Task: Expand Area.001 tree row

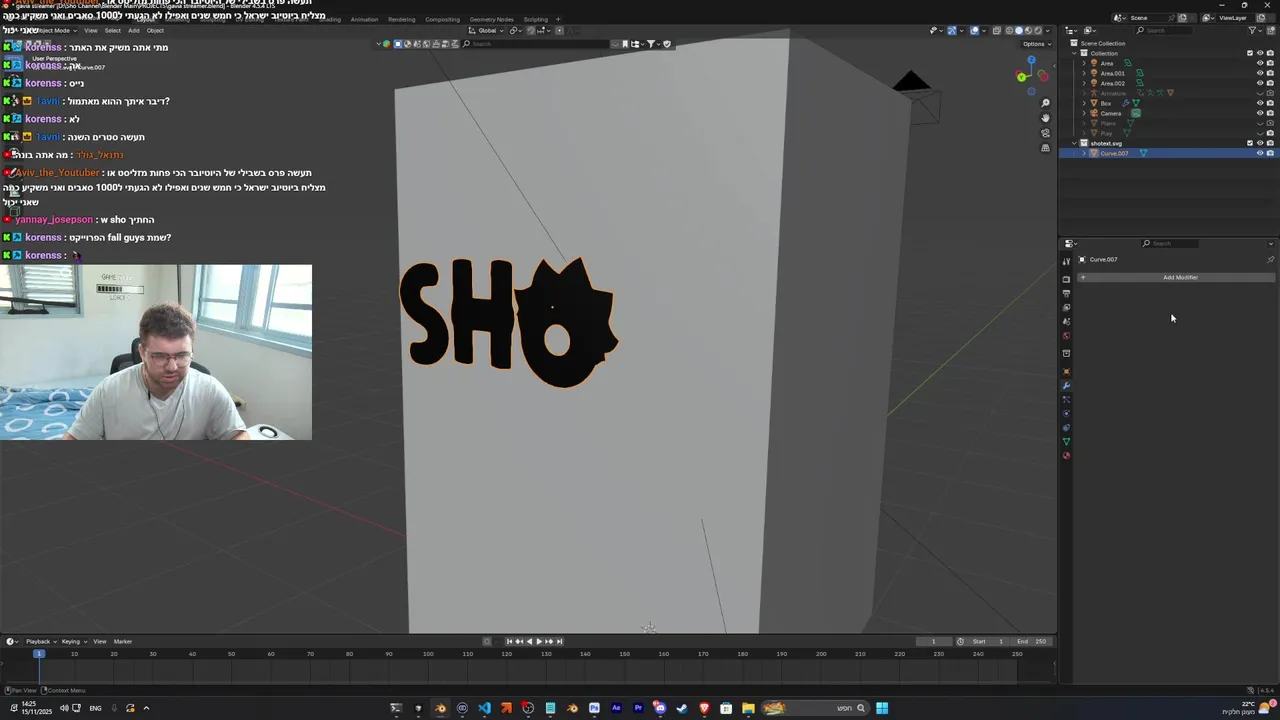Action: coord(1084,73)
